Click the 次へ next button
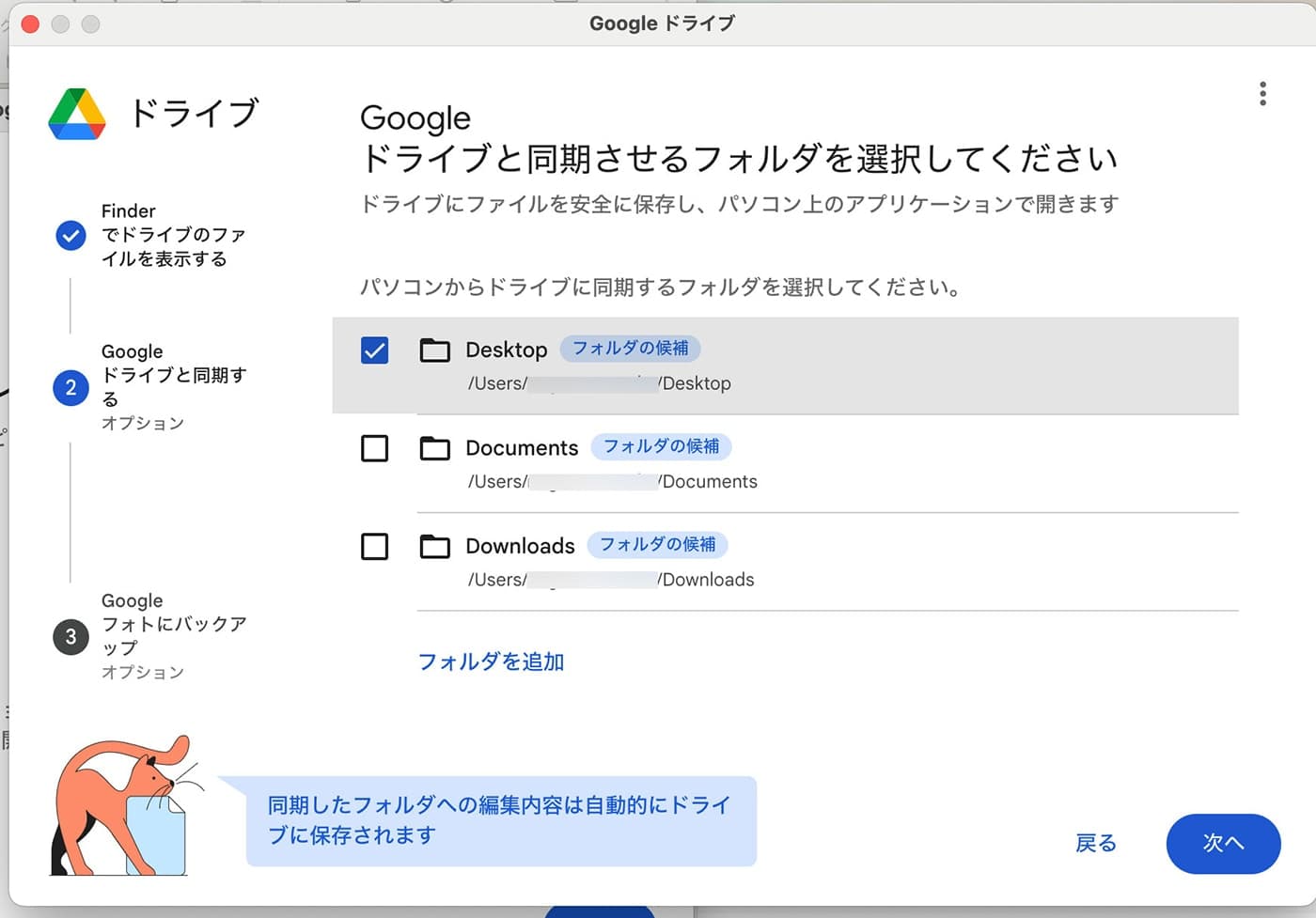 [1223, 844]
